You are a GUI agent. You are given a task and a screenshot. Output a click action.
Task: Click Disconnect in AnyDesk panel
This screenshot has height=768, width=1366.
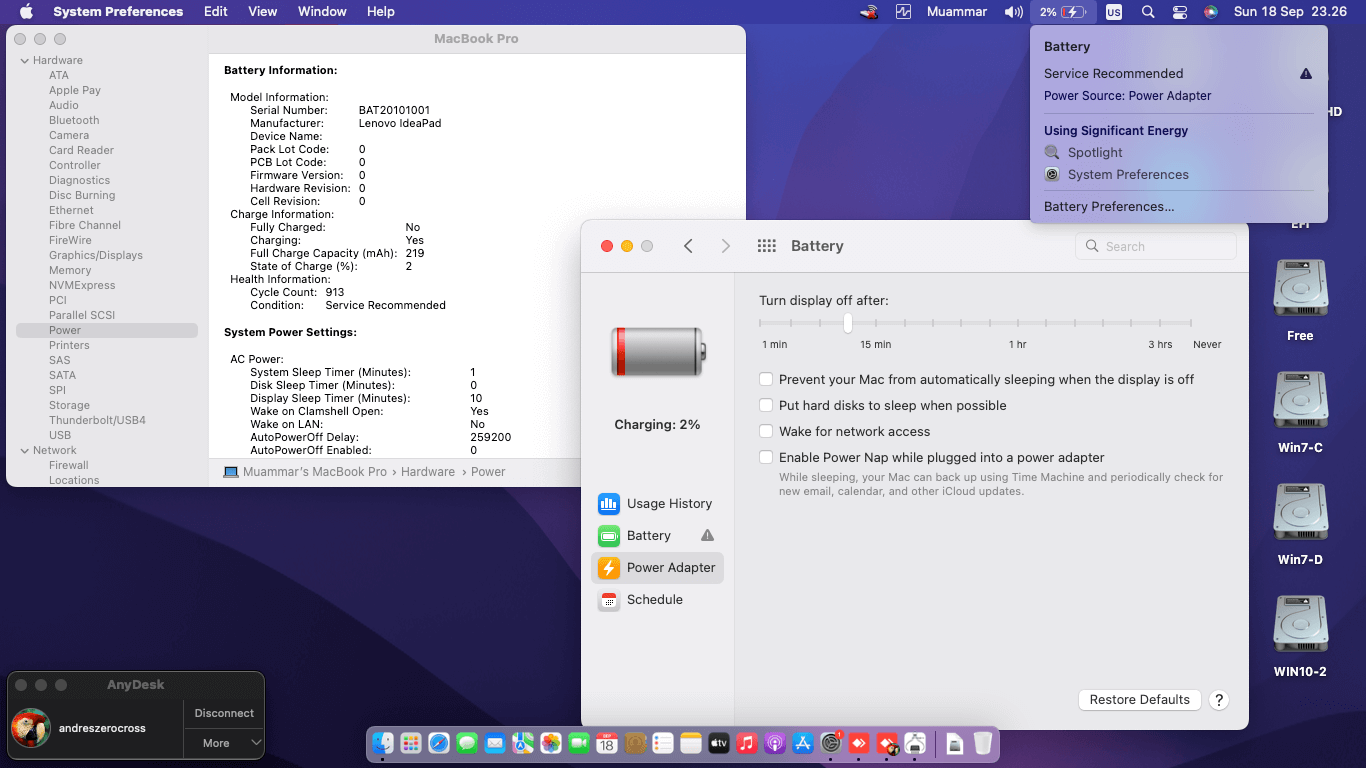(224, 713)
